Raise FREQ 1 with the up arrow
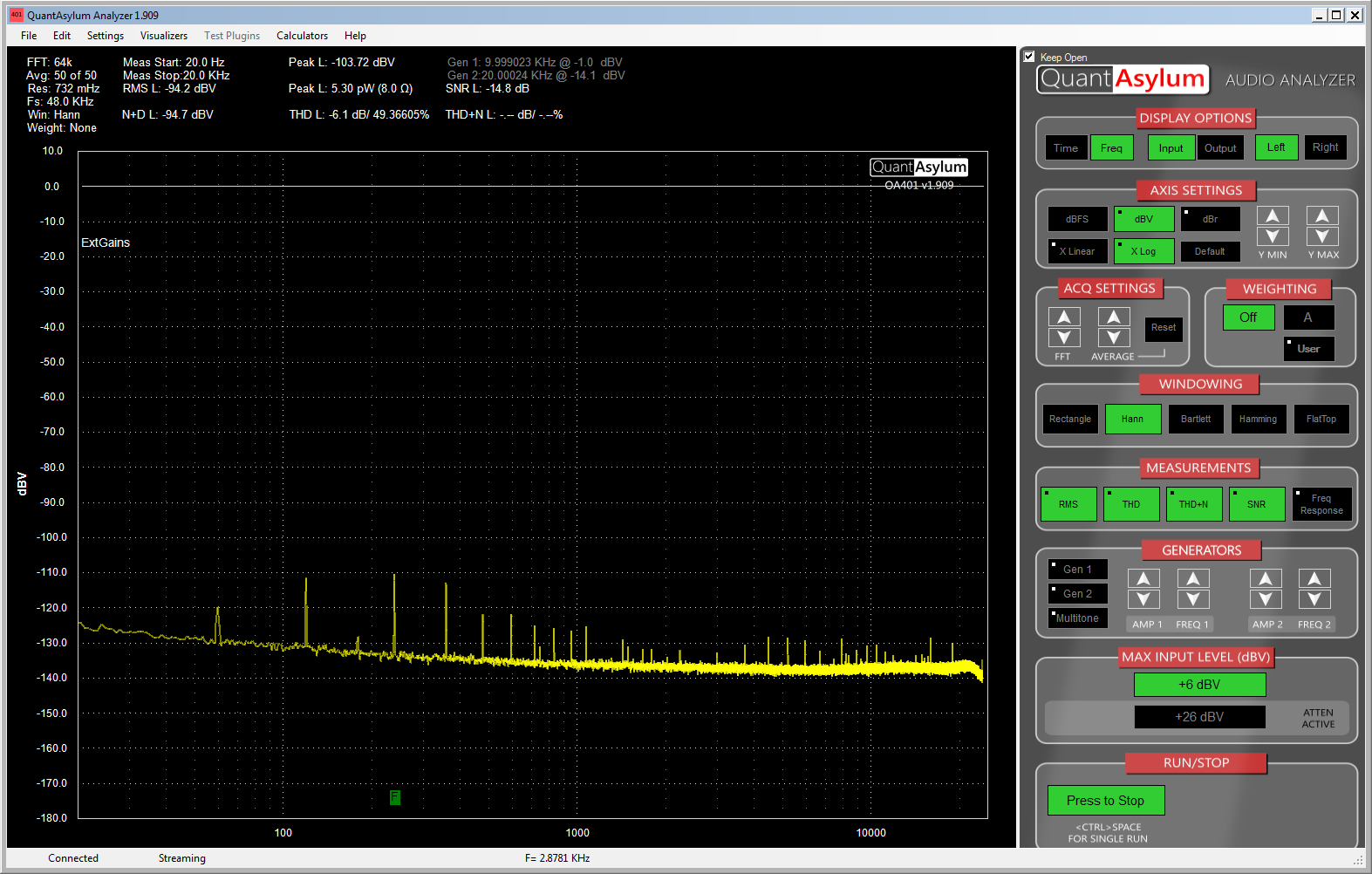Image resolution: width=1372 pixels, height=874 pixels. [x=1193, y=578]
